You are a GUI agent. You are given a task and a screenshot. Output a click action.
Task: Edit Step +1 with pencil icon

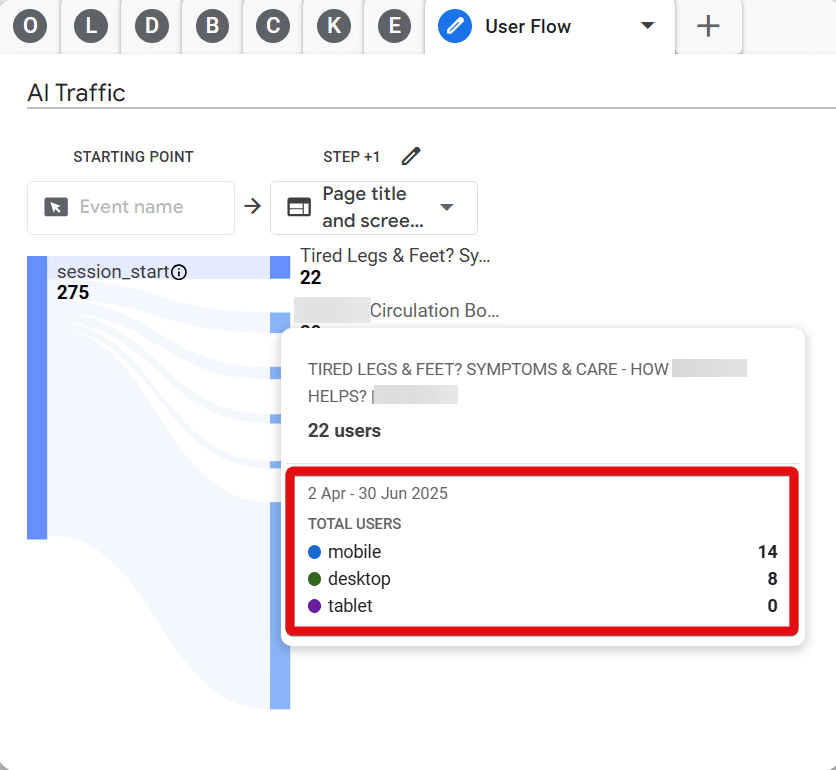coord(411,156)
